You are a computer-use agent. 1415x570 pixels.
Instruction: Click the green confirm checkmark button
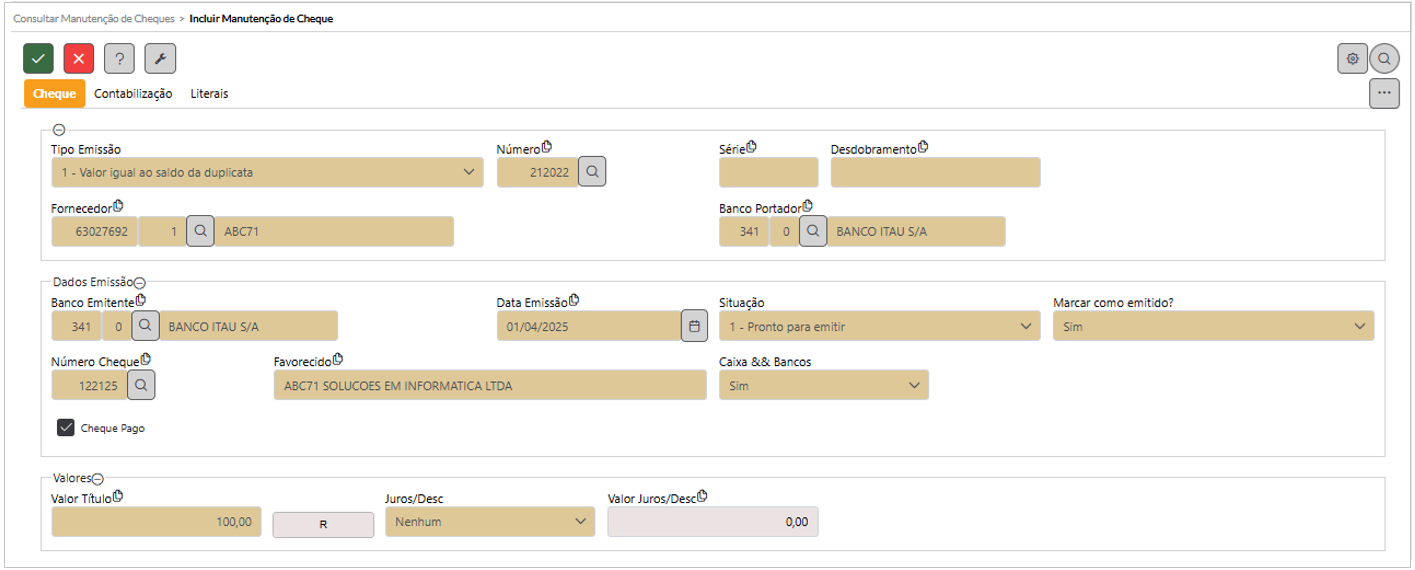coord(38,59)
